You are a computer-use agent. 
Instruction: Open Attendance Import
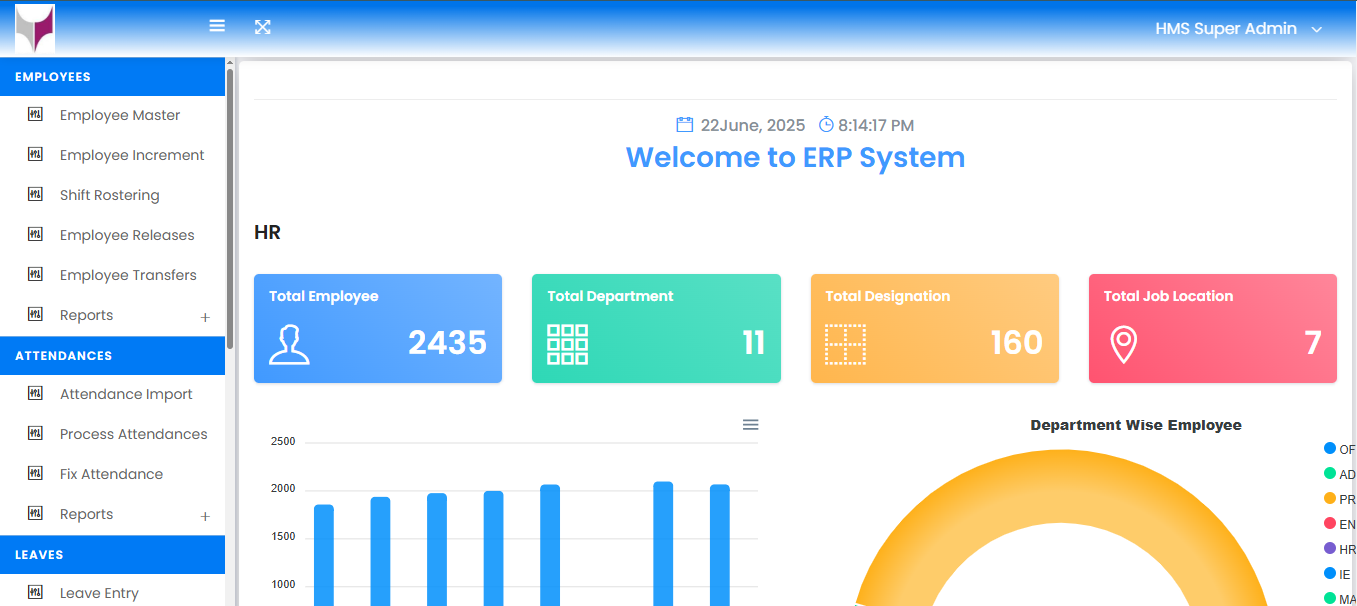click(126, 394)
